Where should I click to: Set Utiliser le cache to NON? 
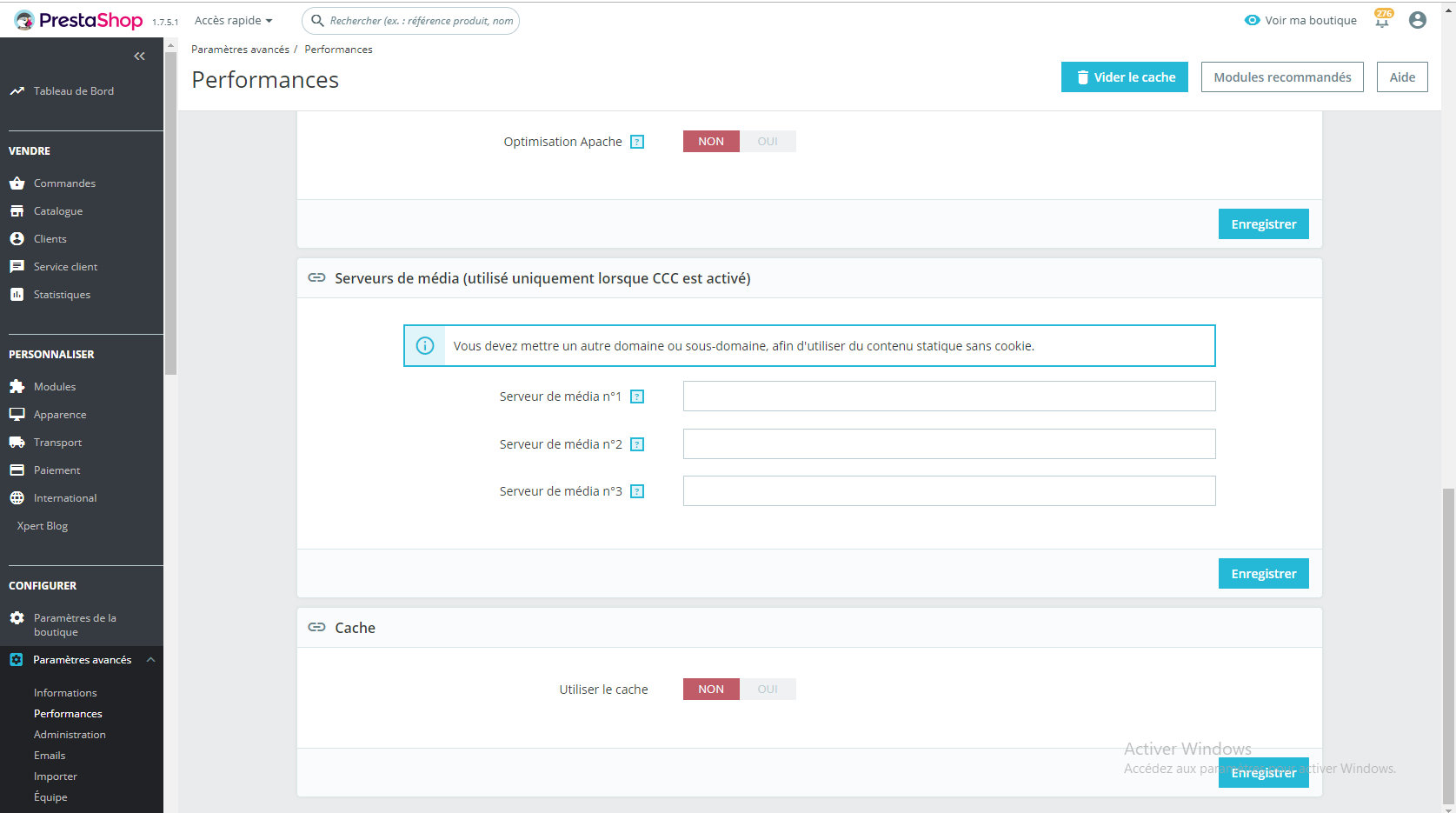[711, 689]
